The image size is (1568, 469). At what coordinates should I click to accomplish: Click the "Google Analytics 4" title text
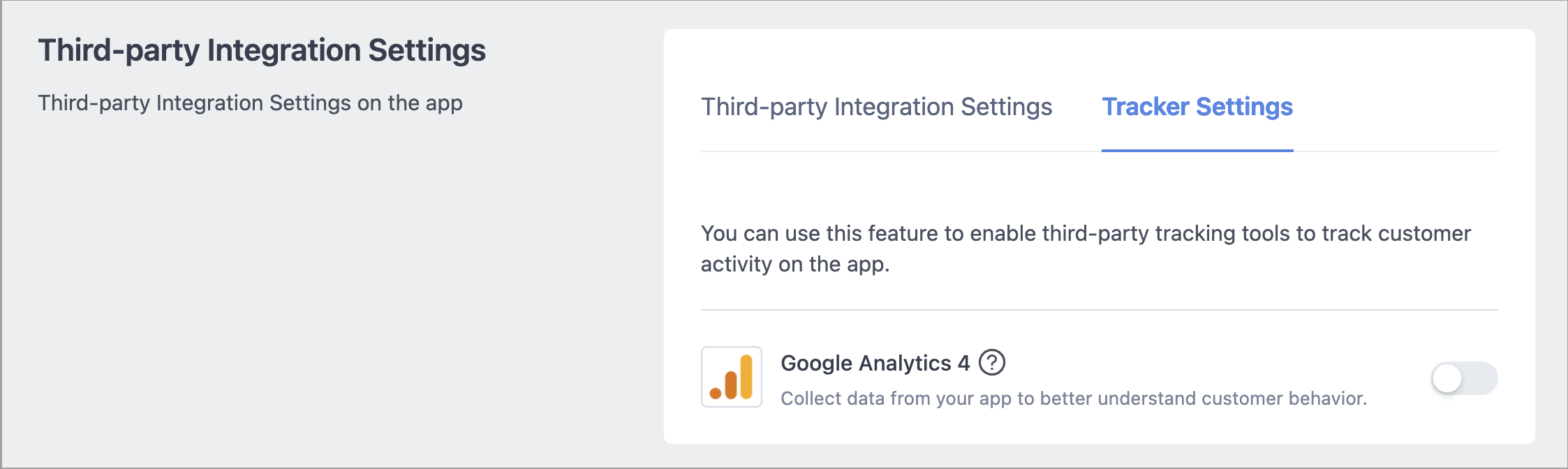tap(875, 363)
